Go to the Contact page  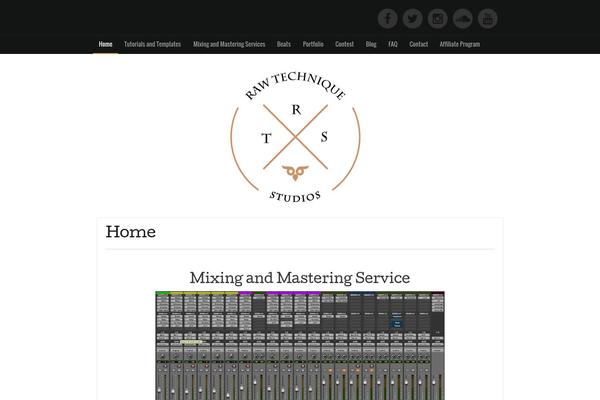tap(419, 44)
